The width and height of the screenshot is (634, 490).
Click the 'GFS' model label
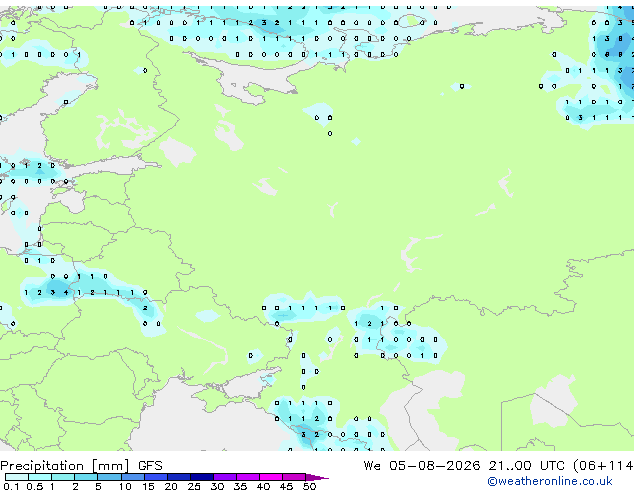point(150,466)
